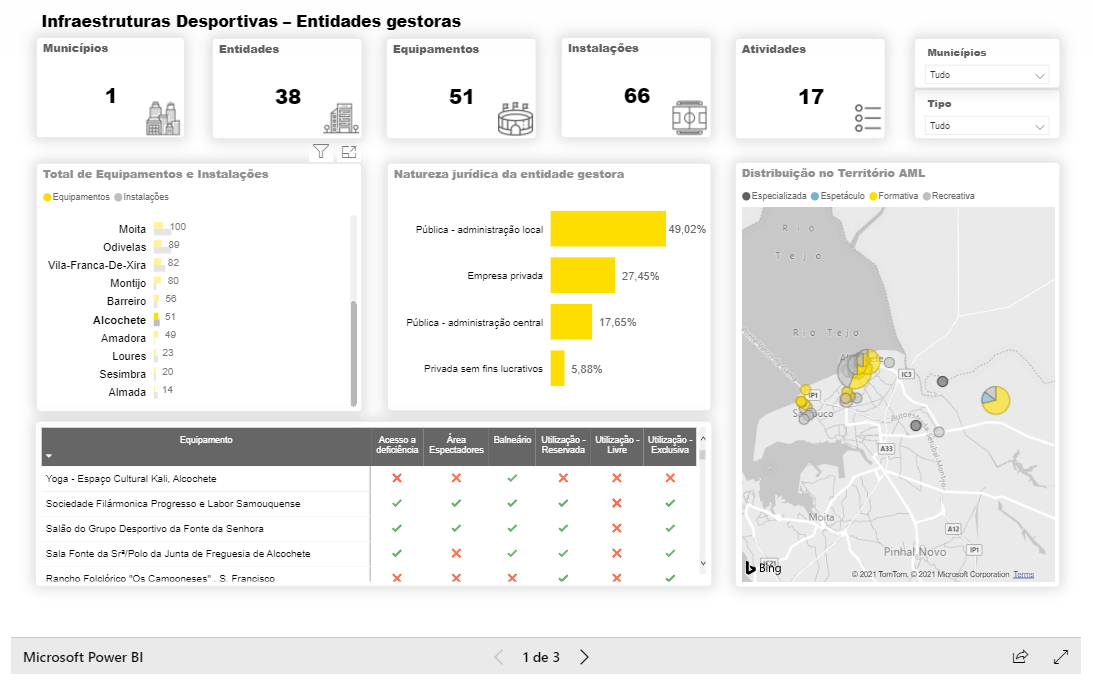
Task: Open the Terms link on the map
Action: 1023,574
